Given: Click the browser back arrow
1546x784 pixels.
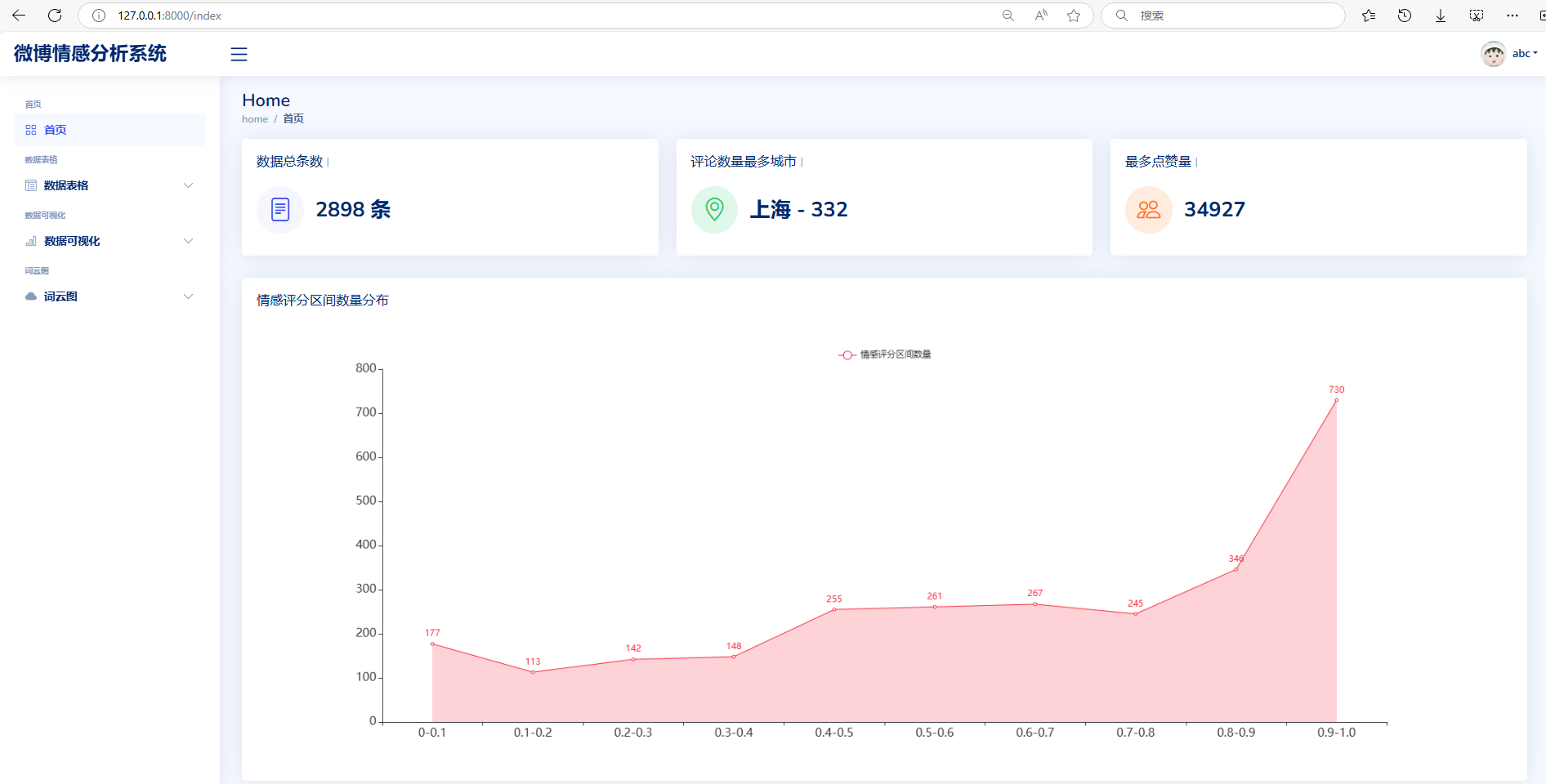Looking at the screenshot, I should [x=19, y=16].
